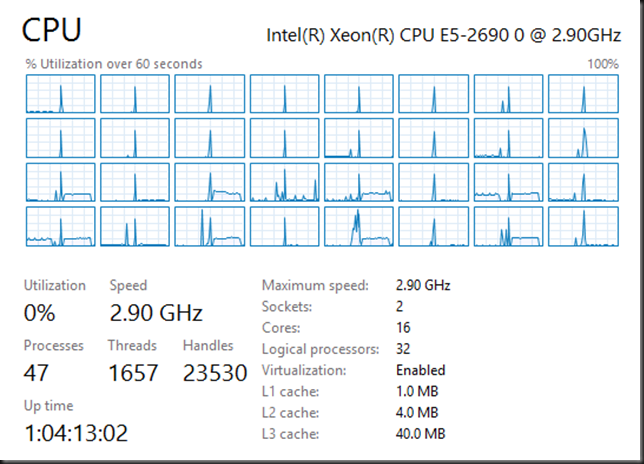Click the first logical processor graph

click(60, 94)
